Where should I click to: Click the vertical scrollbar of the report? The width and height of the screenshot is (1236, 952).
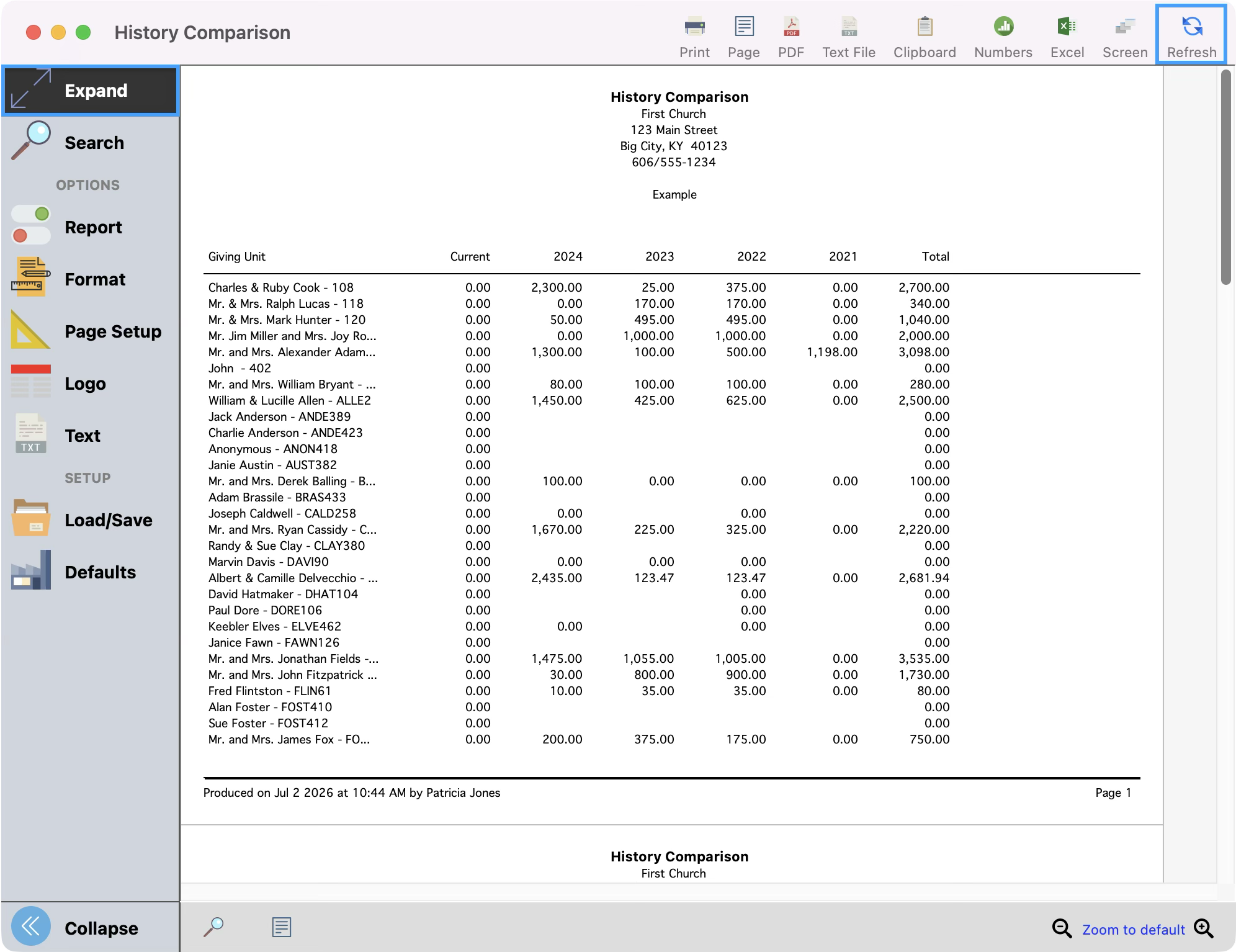pos(1225,177)
